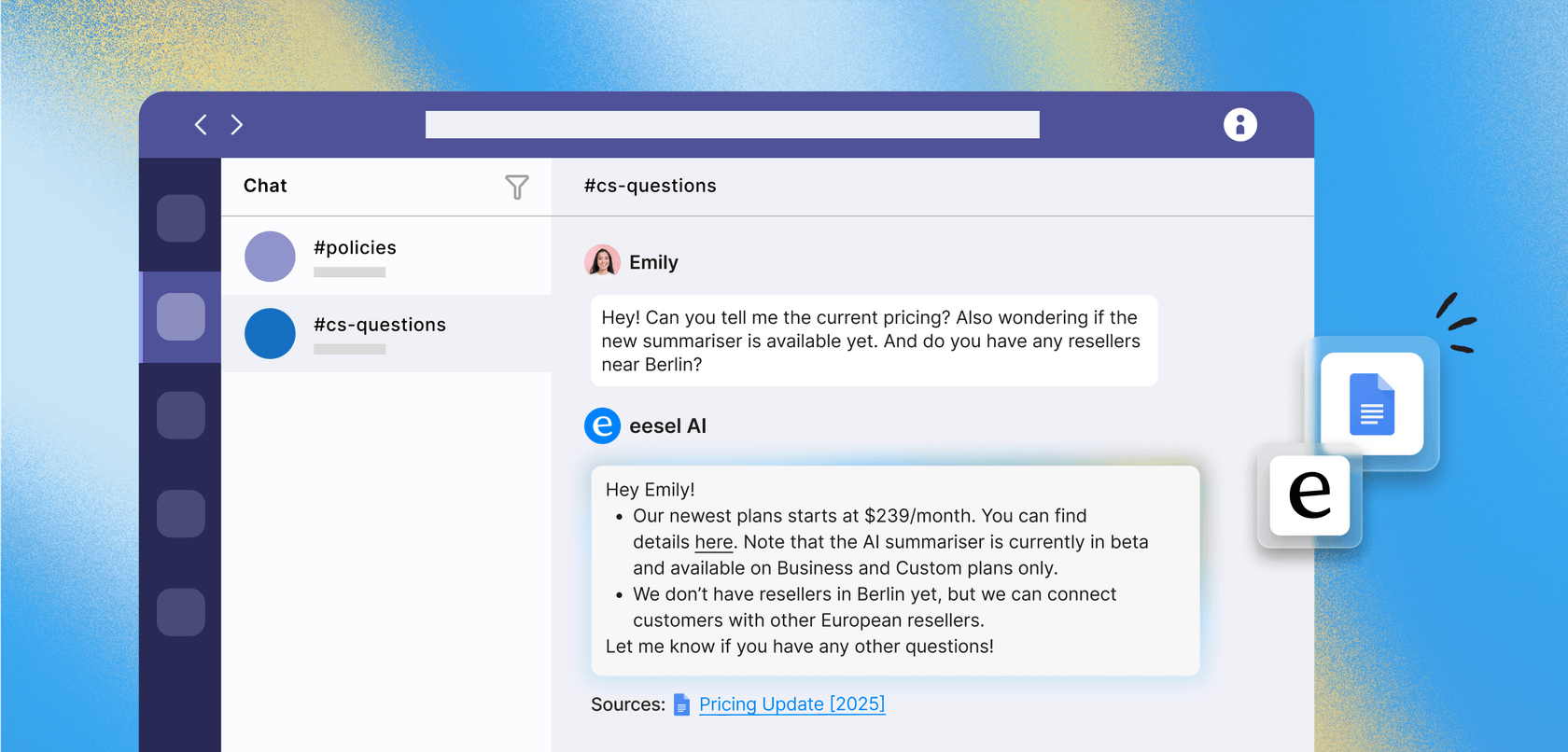Click the blue #cs-questions channel avatar
The image size is (1568, 752).
[270, 334]
